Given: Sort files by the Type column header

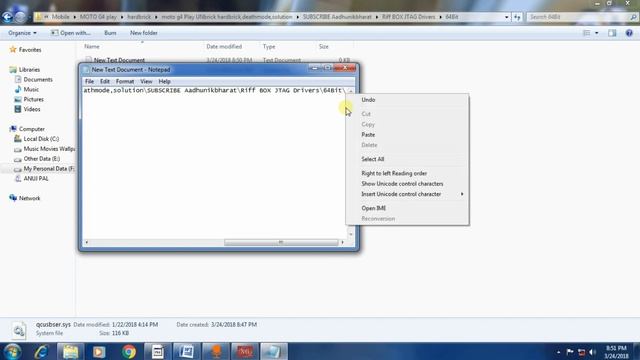Looking at the screenshot, I should [269, 47].
